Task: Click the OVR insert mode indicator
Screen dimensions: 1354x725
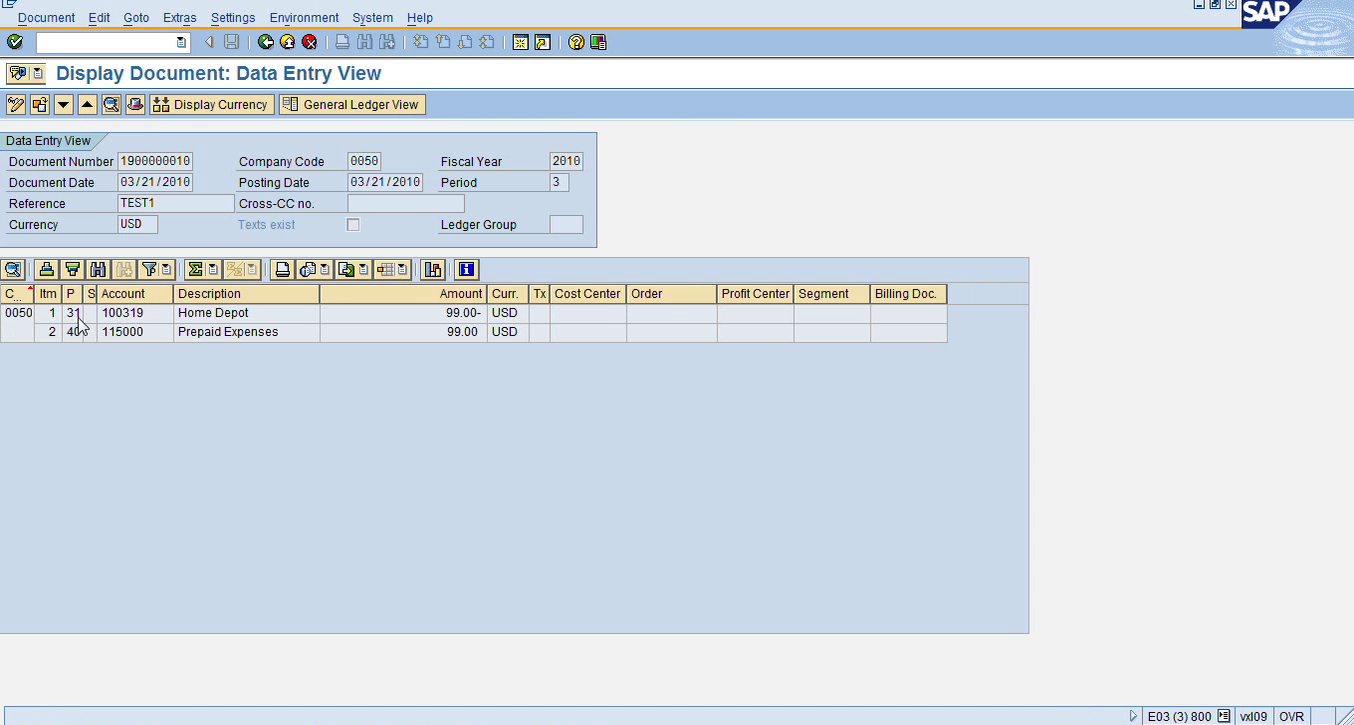Action: pos(1291,716)
